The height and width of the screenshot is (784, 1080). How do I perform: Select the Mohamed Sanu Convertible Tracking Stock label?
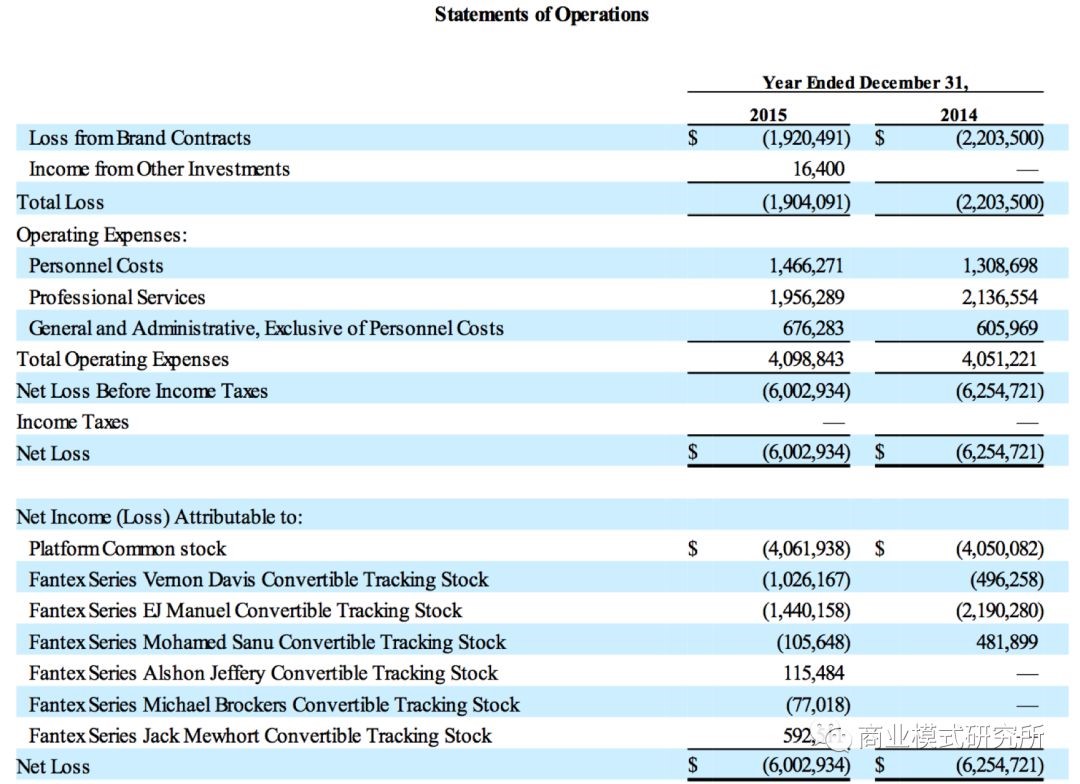(267, 643)
